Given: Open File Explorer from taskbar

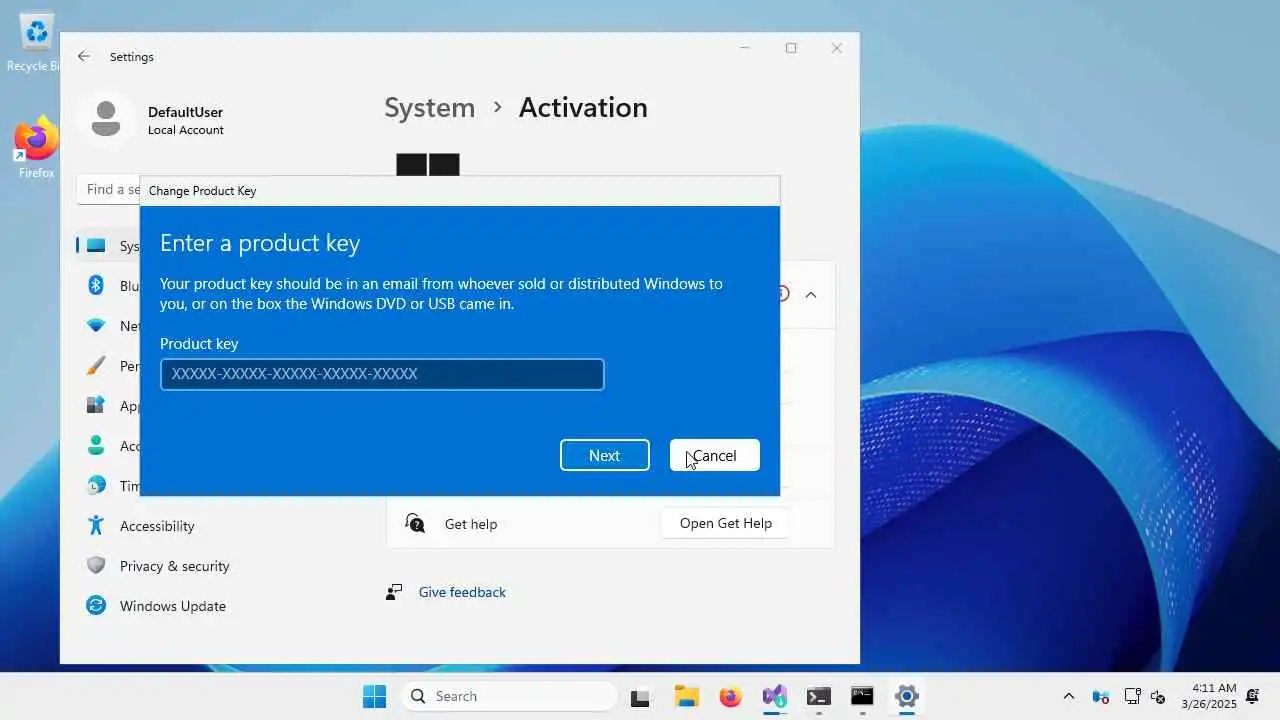Looking at the screenshot, I should 686,696.
